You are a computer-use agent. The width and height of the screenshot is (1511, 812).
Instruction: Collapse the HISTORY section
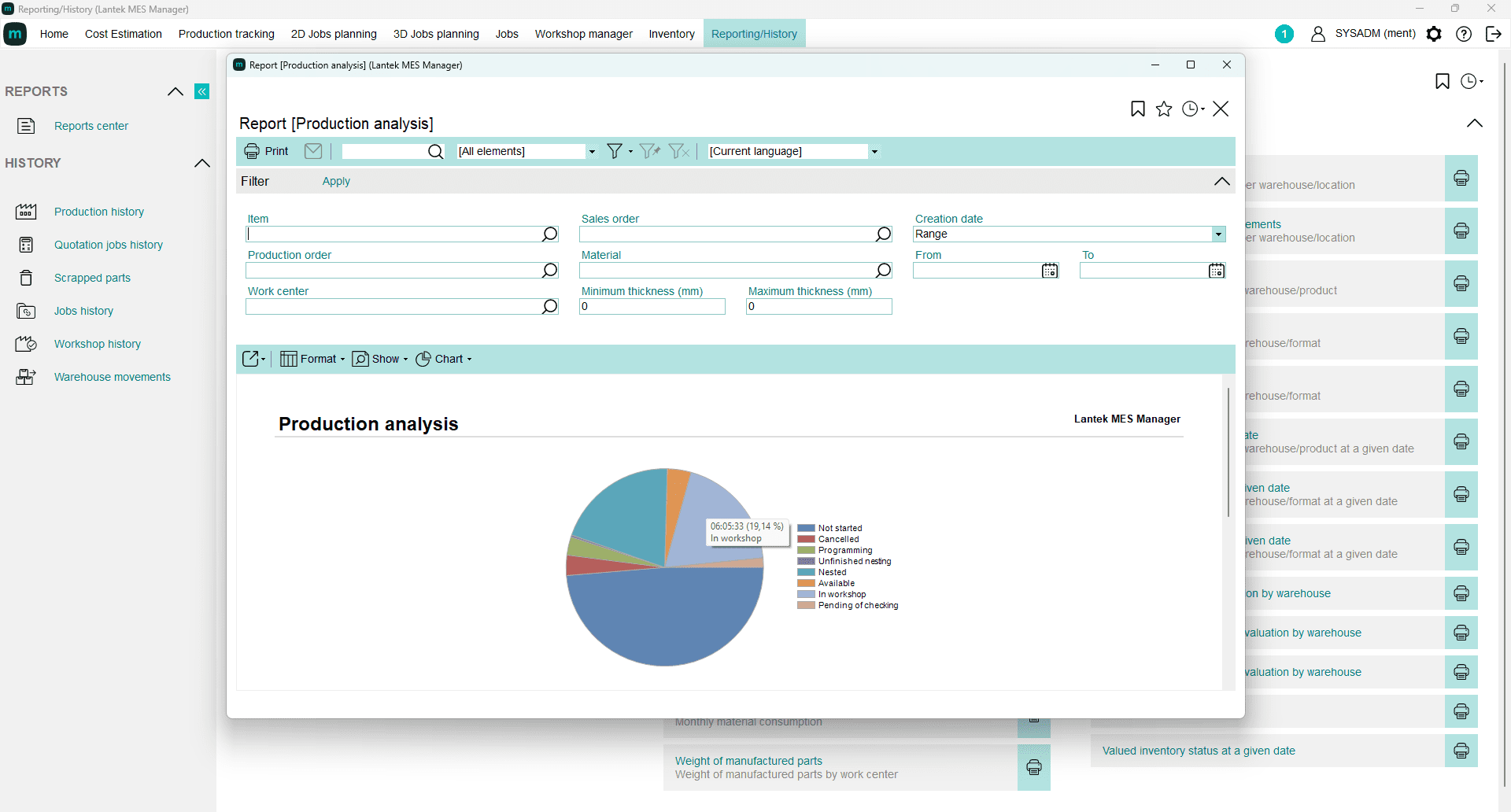202,163
